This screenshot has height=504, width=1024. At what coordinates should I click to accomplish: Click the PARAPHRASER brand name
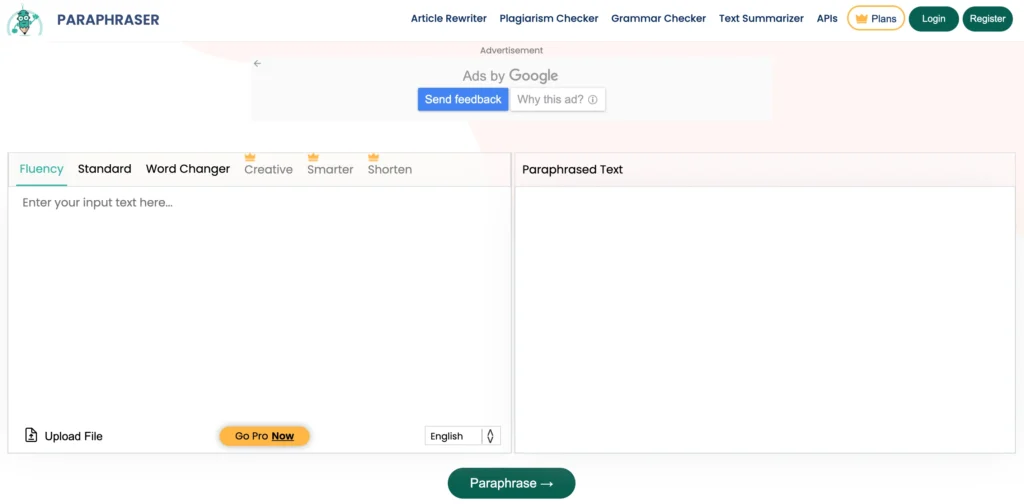(108, 20)
